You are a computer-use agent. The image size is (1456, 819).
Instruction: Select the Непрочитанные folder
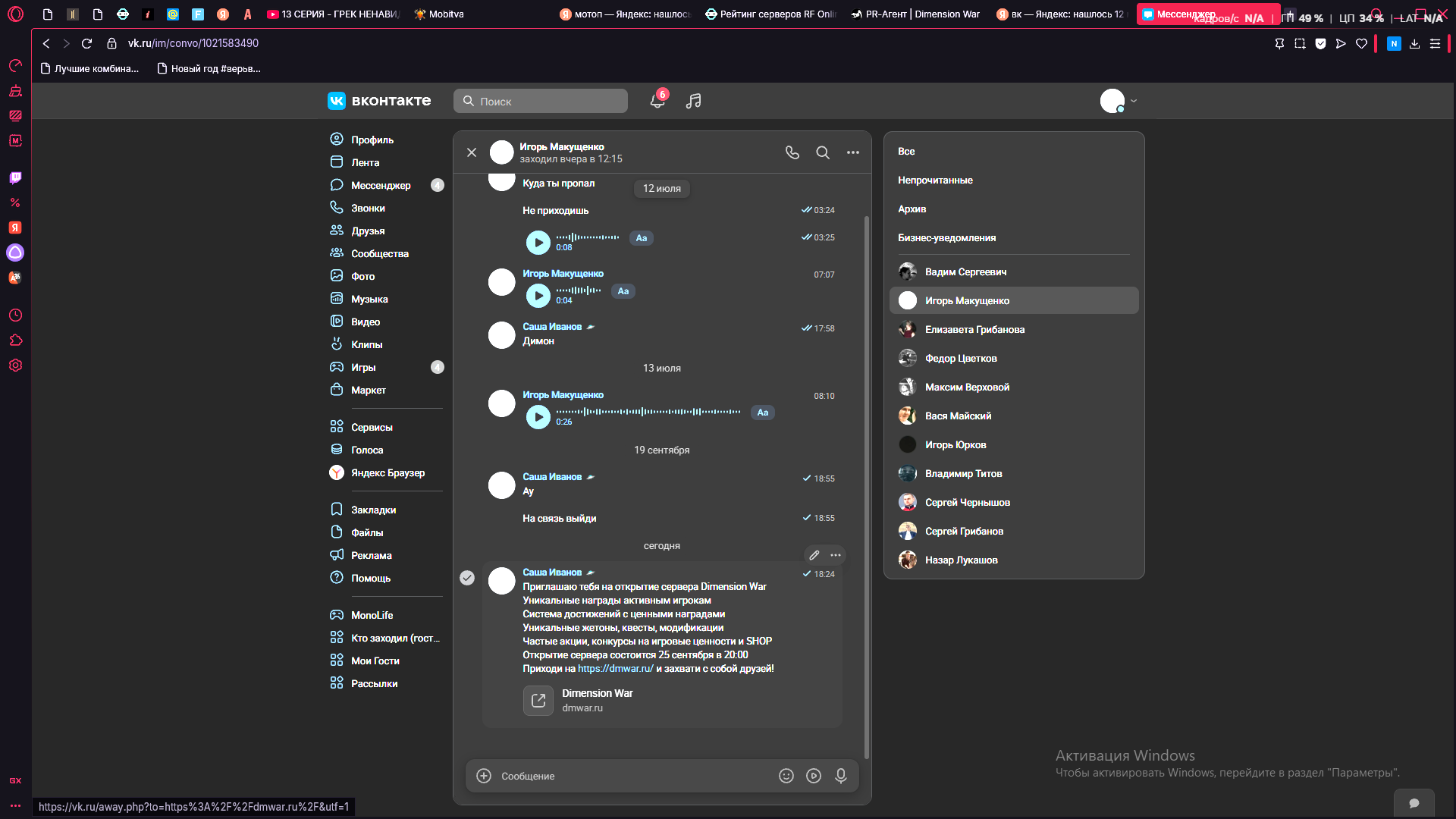point(935,180)
